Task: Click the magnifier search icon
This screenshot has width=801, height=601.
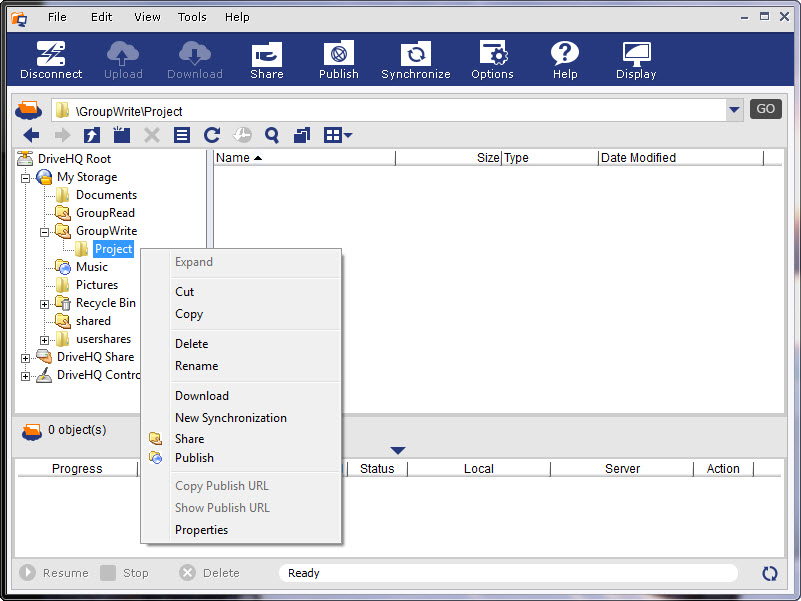Action: point(271,135)
